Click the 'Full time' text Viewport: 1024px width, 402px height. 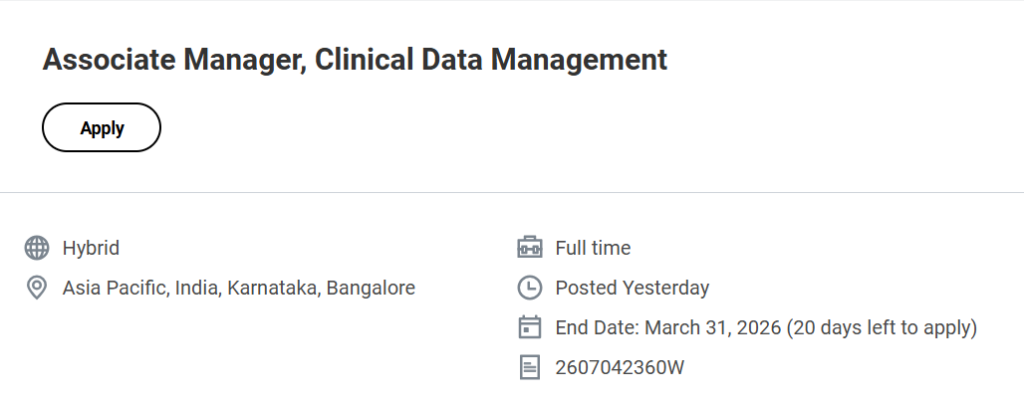click(x=593, y=248)
